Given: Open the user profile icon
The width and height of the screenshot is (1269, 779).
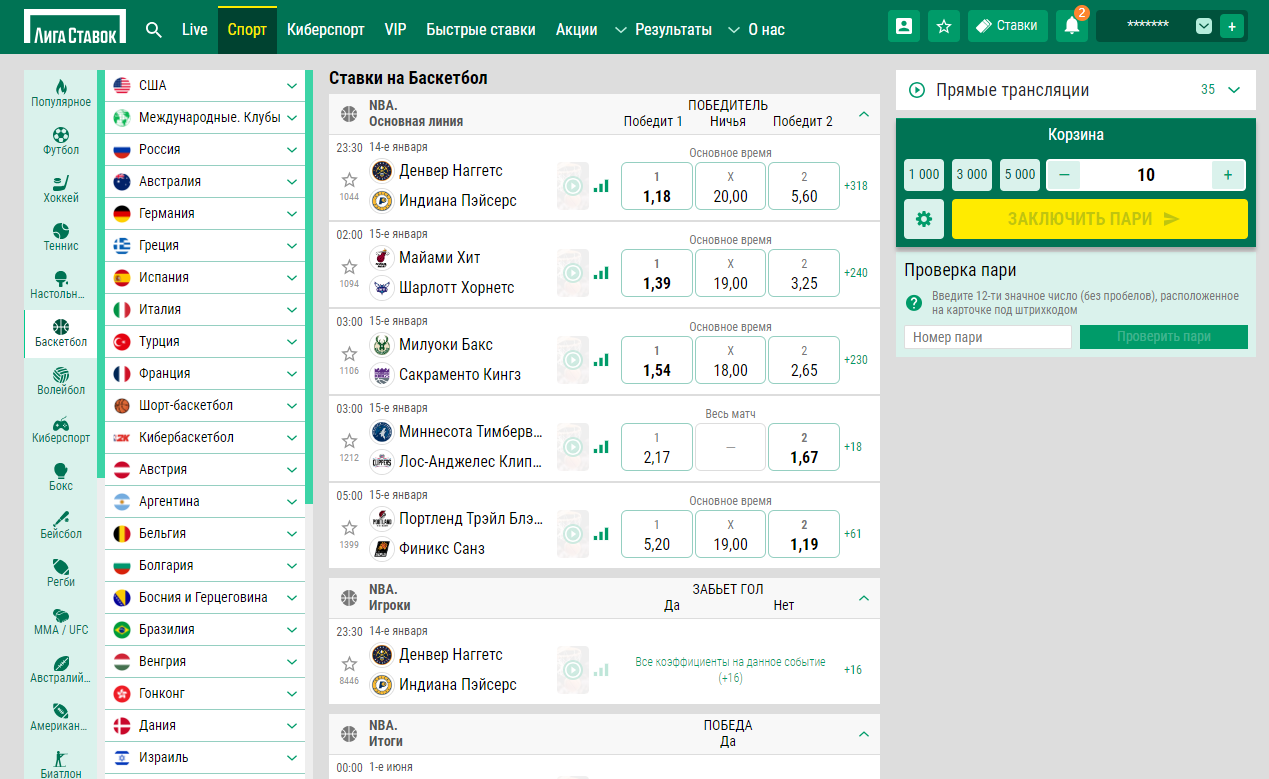Looking at the screenshot, I should [x=904, y=26].
